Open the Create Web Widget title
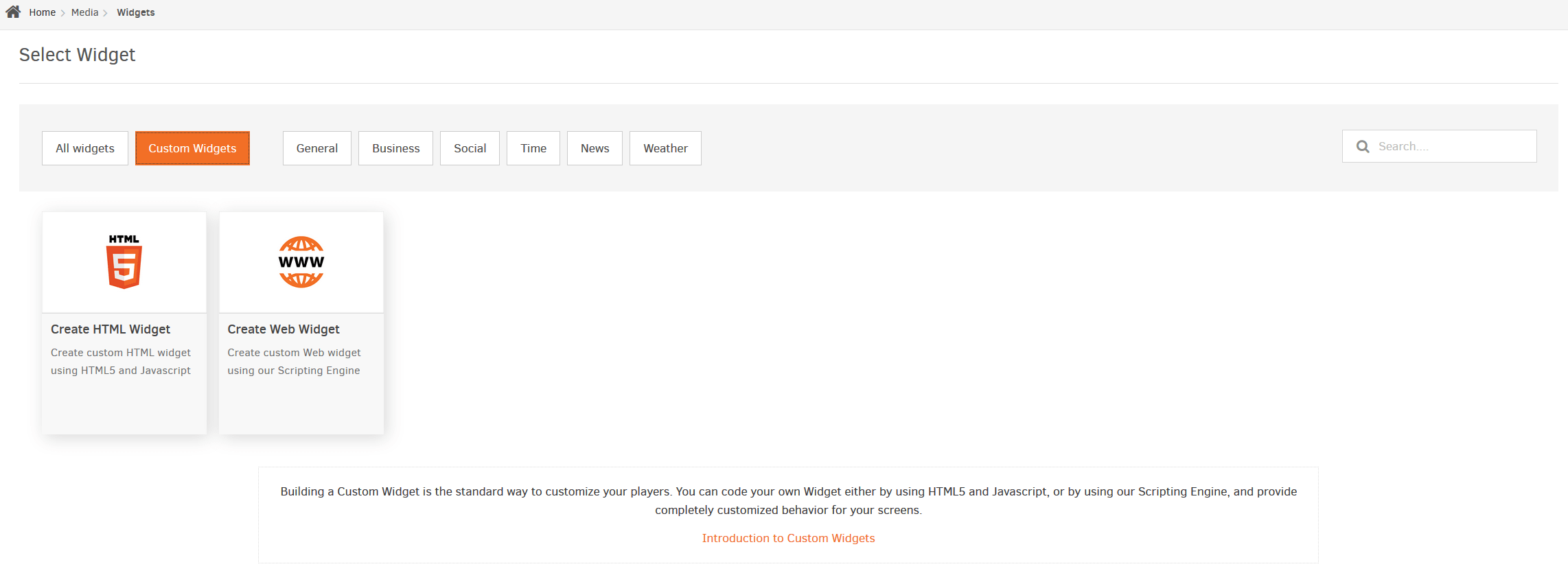The width and height of the screenshot is (1568, 584). point(284,329)
